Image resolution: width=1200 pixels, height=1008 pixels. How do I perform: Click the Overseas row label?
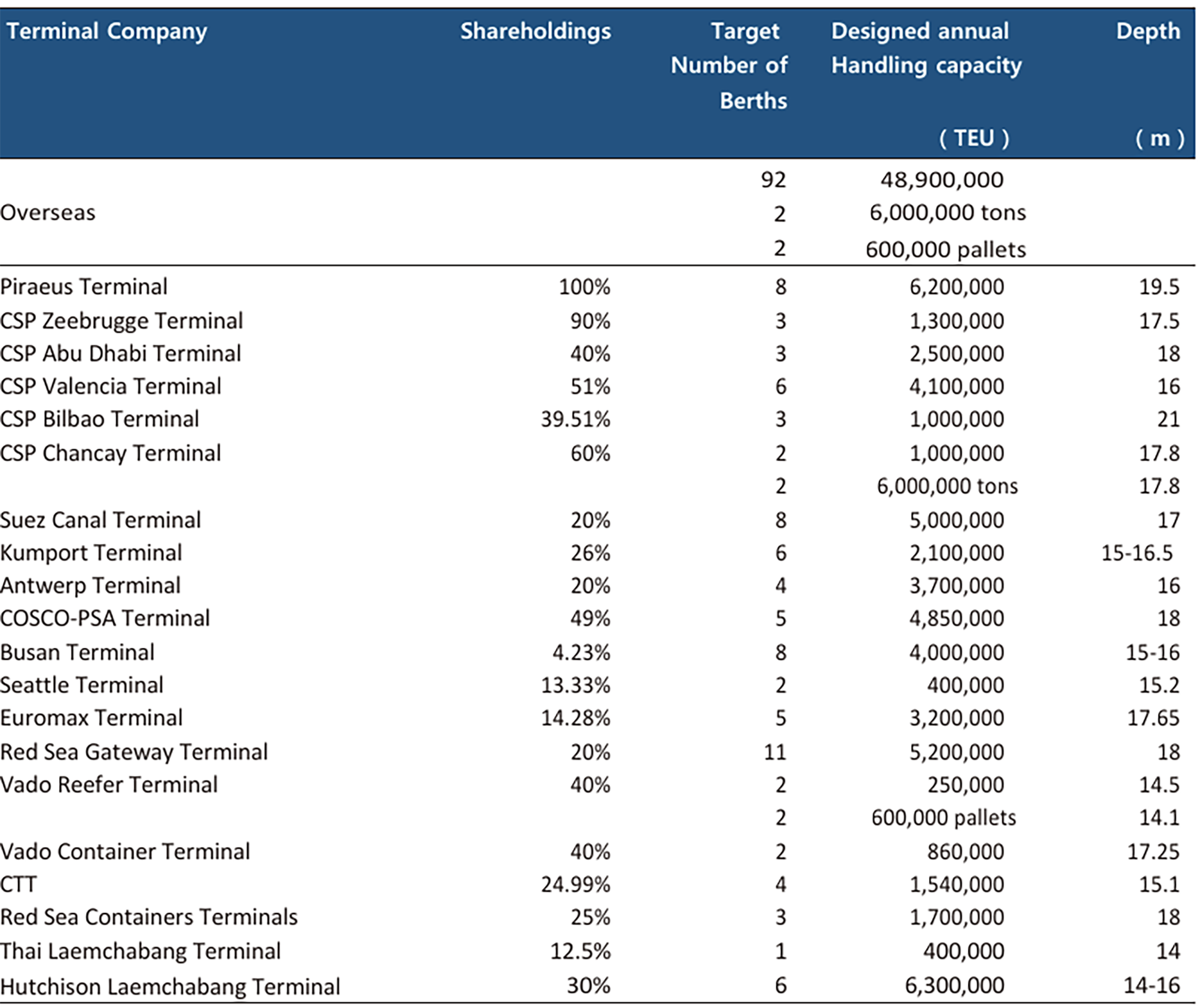point(48,213)
